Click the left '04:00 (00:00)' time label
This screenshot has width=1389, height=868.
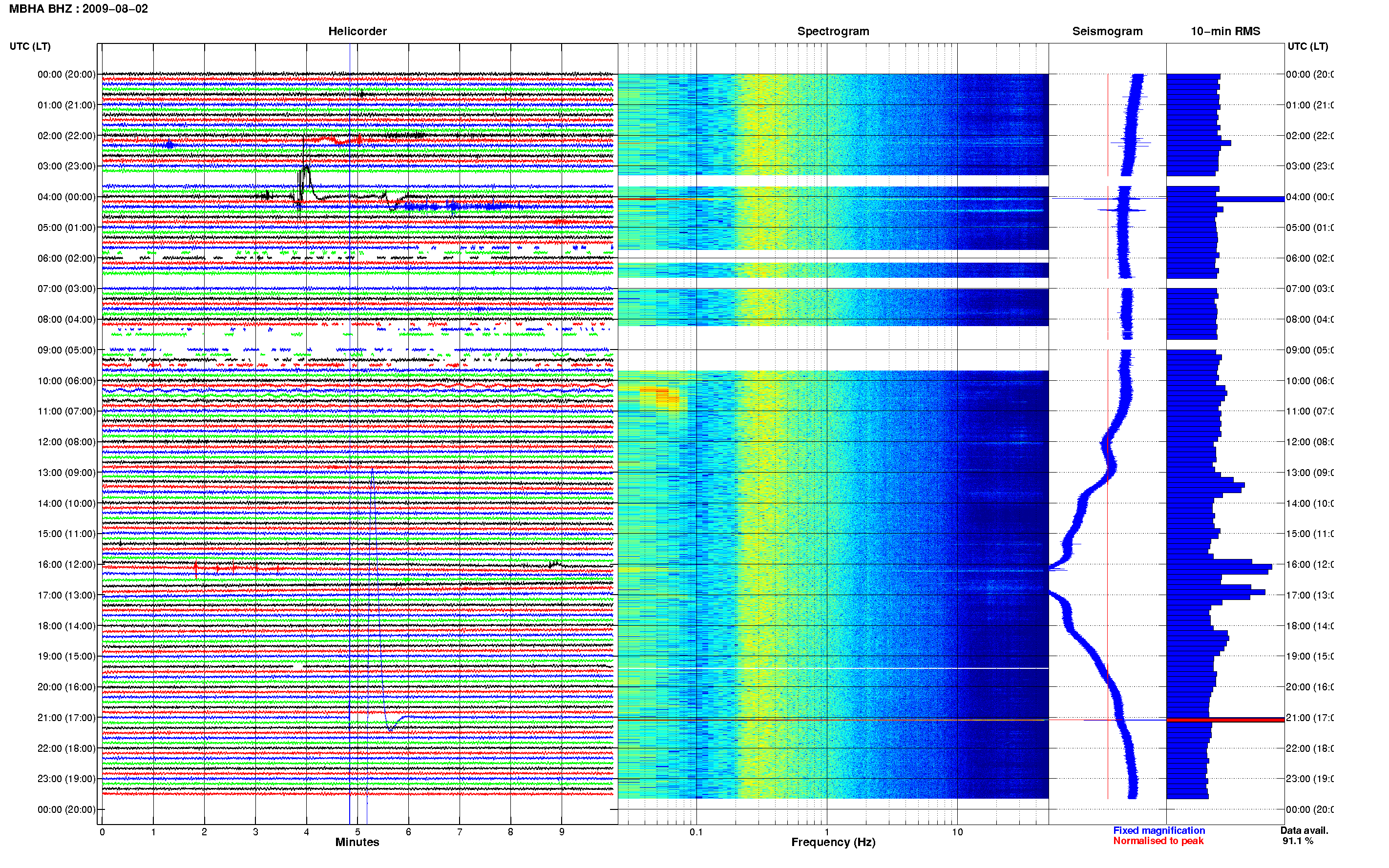pos(66,197)
